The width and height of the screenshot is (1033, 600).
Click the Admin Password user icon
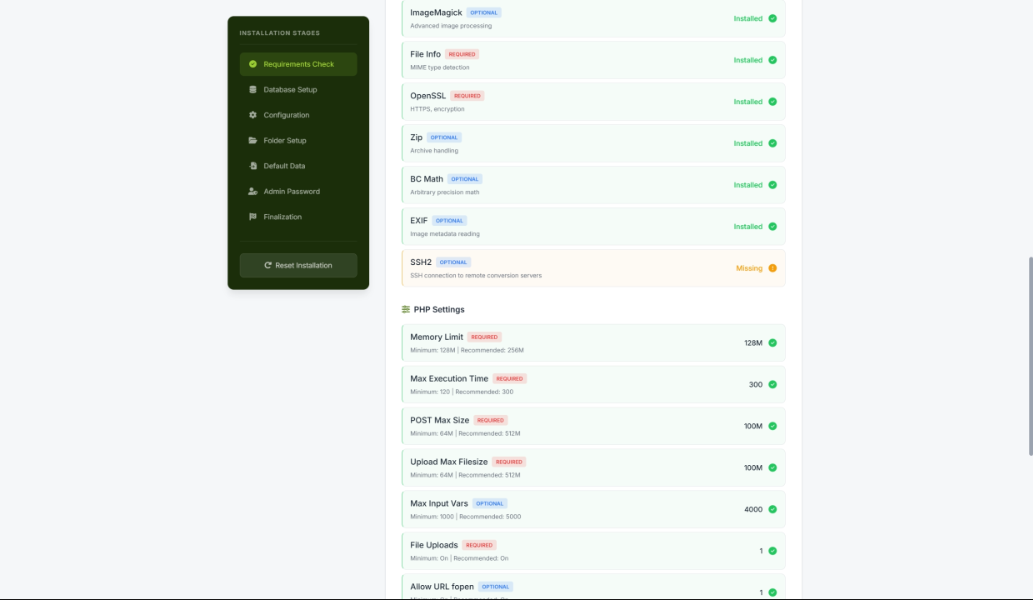coord(253,192)
